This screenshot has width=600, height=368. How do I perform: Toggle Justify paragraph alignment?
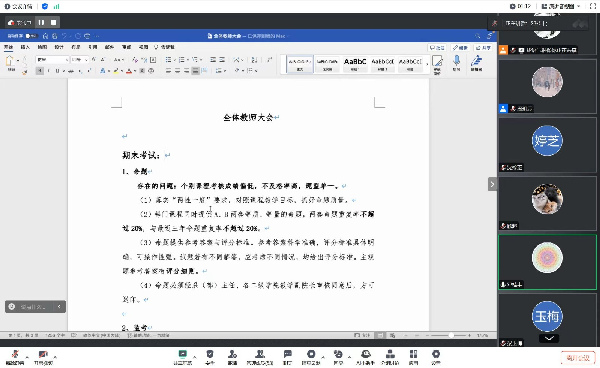[x=196, y=71]
